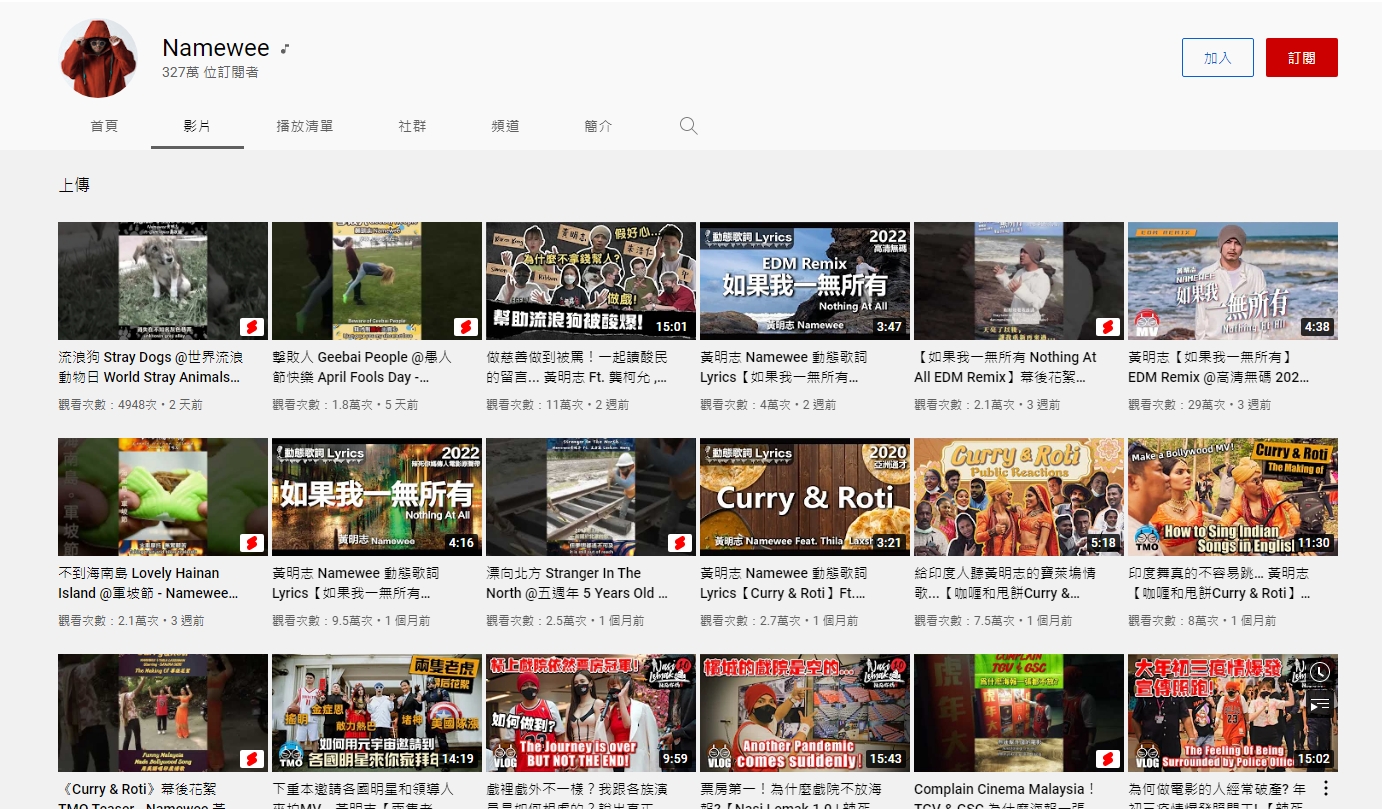Image resolution: width=1382 pixels, height=809 pixels.
Task: Click the 327萬 位訂閱者 subscriber count
Action: coord(210,73)
